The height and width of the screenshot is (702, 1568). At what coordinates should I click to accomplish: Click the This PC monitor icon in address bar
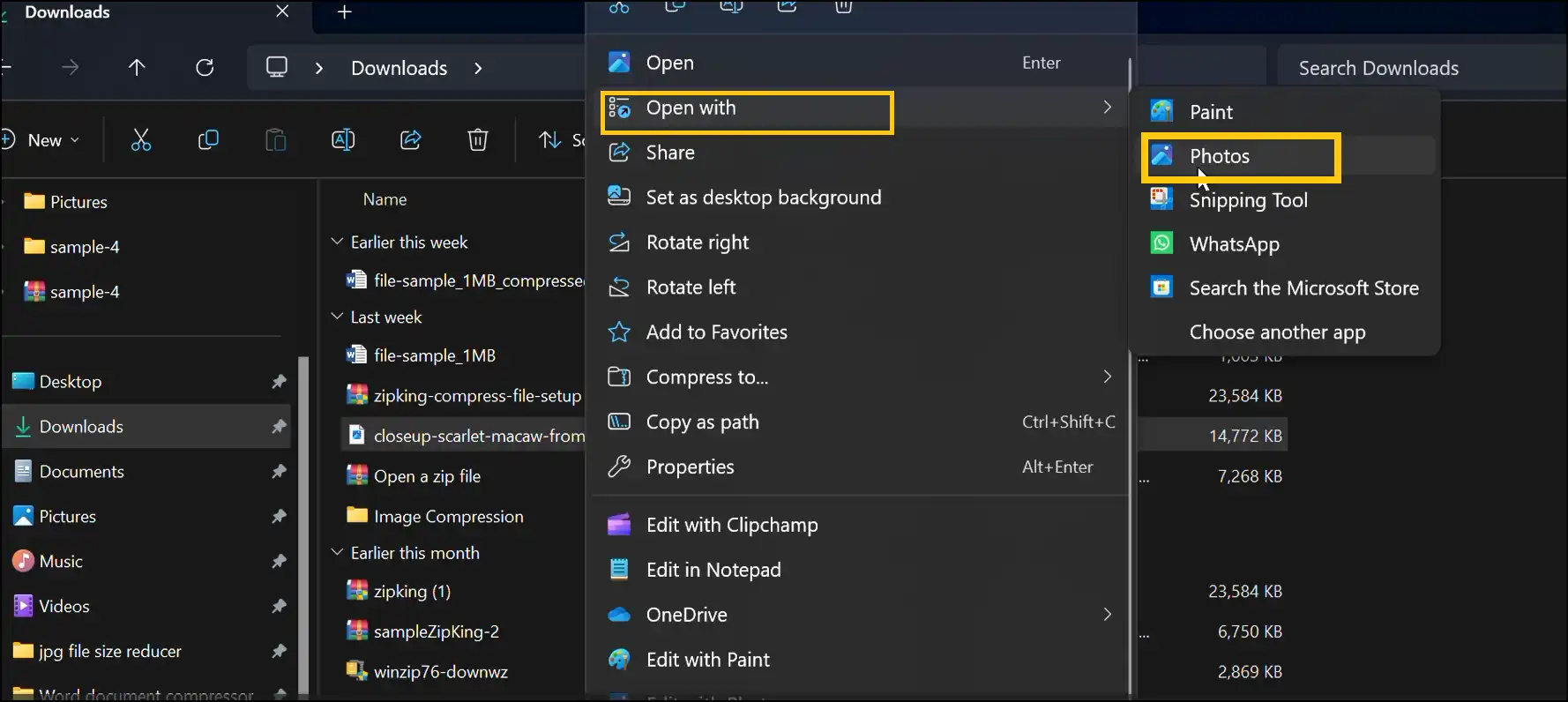click(277, 67)
